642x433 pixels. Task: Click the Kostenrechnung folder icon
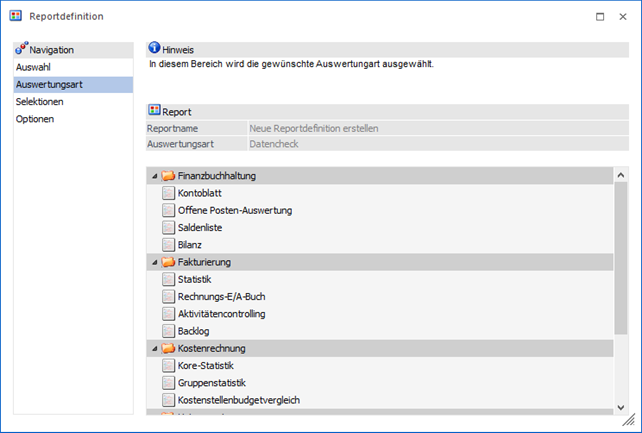(168, 348)
